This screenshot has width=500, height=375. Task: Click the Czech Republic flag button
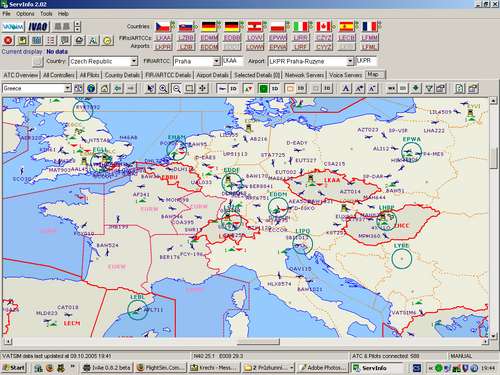[163, 26]
